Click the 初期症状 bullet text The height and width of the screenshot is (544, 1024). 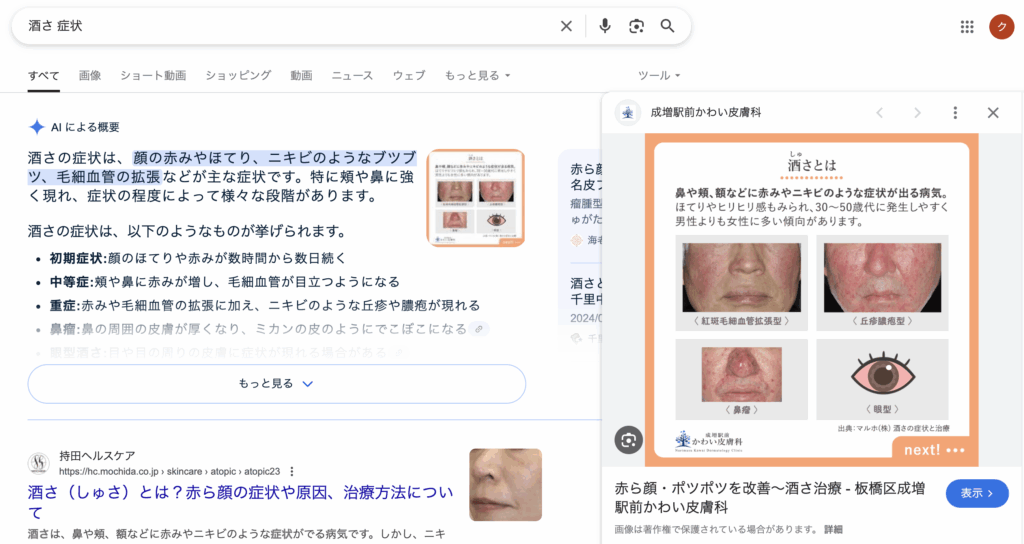pyautogui.click(x=198, y=259)
